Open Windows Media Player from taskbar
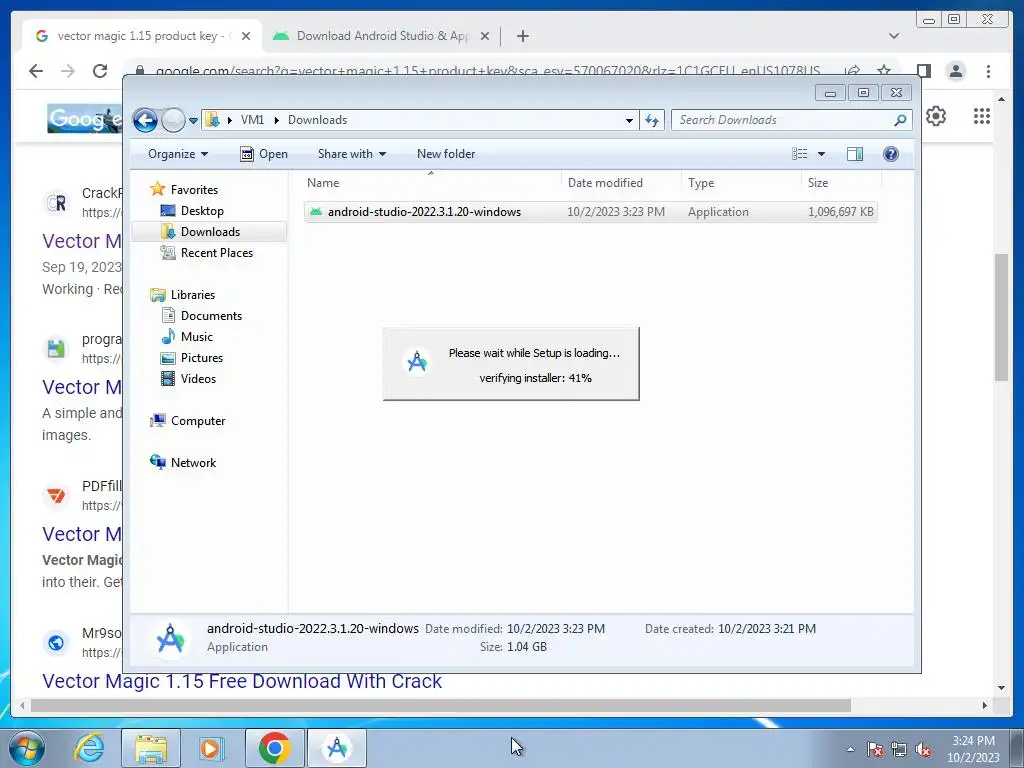This screenshot has height=768, width=1024. (210, 748)
